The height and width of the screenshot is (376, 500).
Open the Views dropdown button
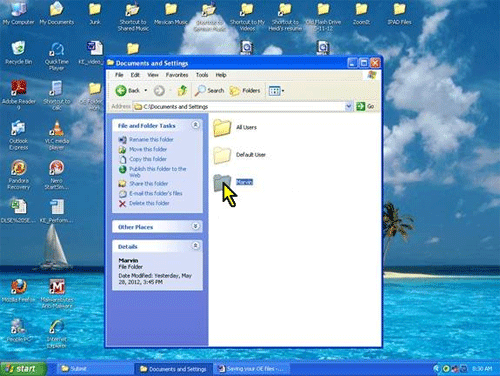[276, 91]
